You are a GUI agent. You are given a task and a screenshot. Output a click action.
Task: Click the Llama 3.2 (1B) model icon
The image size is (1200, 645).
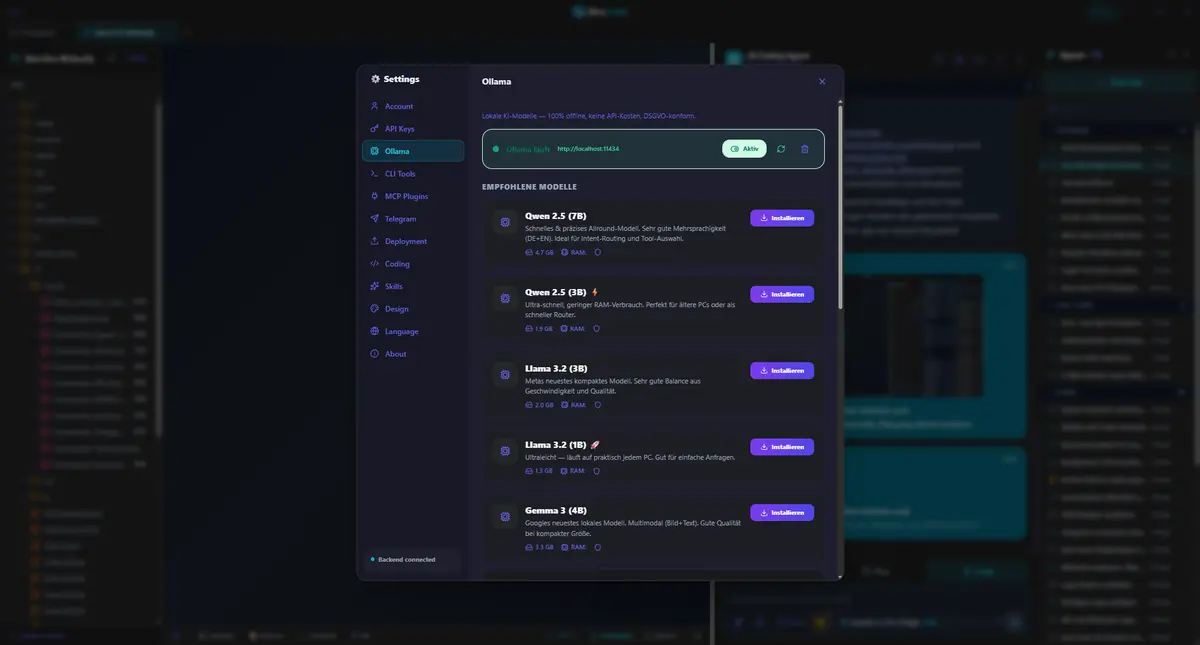(505, 451)
